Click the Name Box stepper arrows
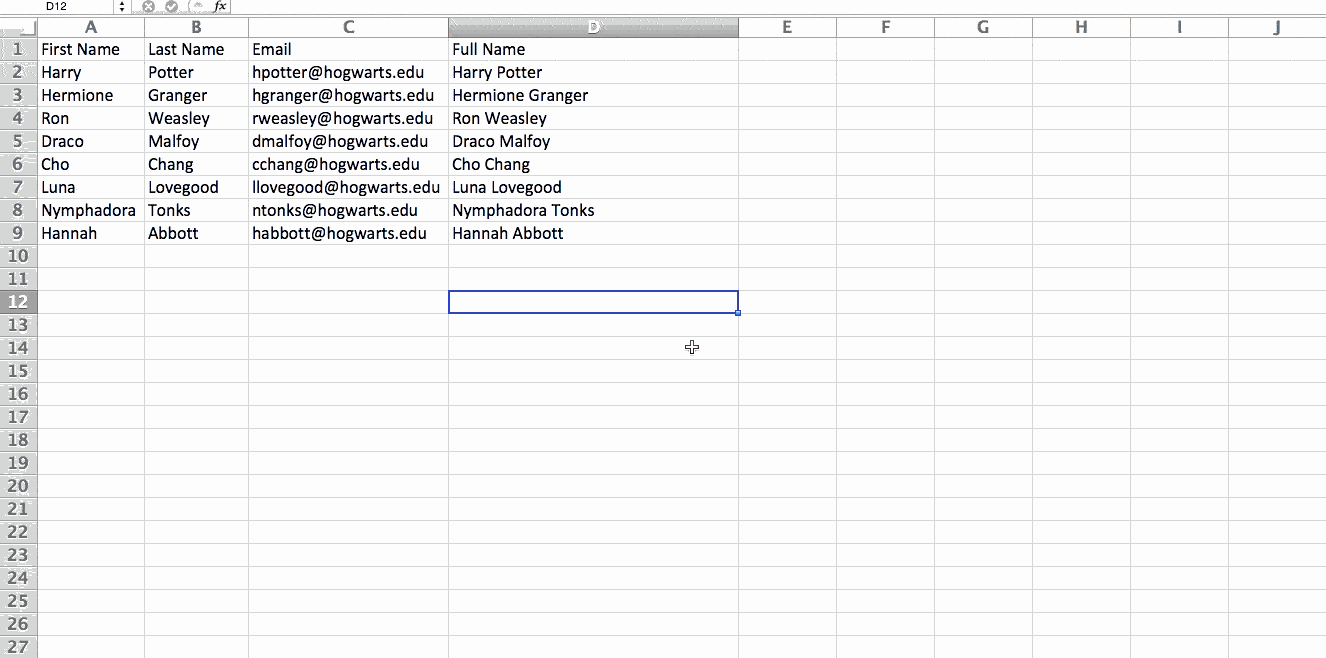This screenshot has width=1326, height=658. (x=122, y=7)
